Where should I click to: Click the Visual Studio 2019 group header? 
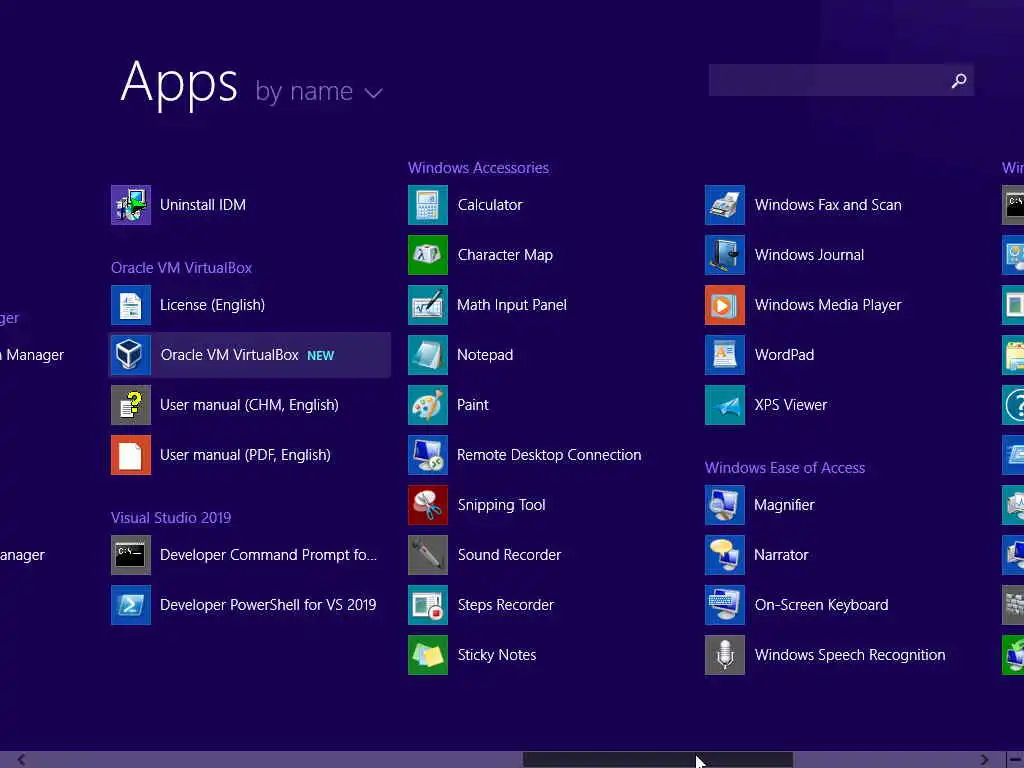[x=171, y=518]
